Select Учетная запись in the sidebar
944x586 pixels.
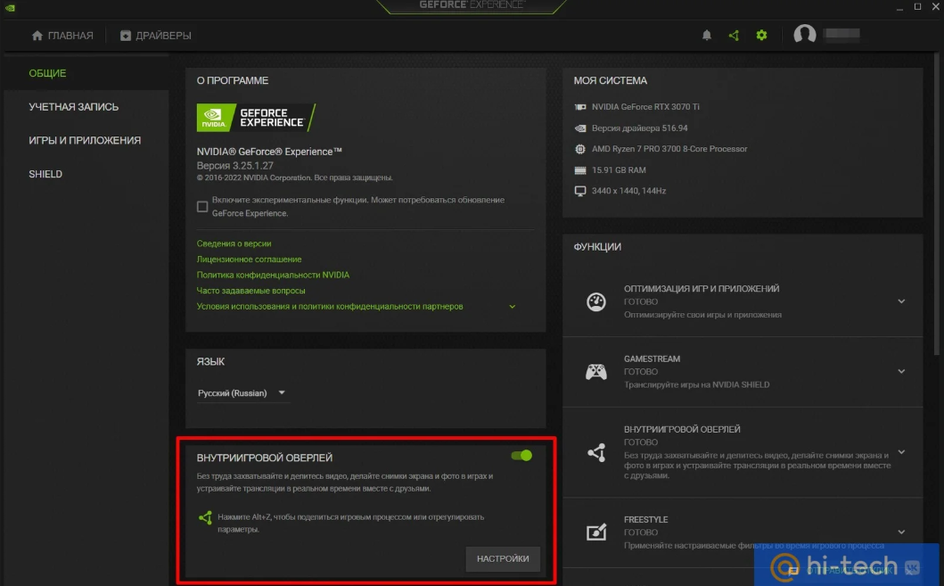click(73, 107)
